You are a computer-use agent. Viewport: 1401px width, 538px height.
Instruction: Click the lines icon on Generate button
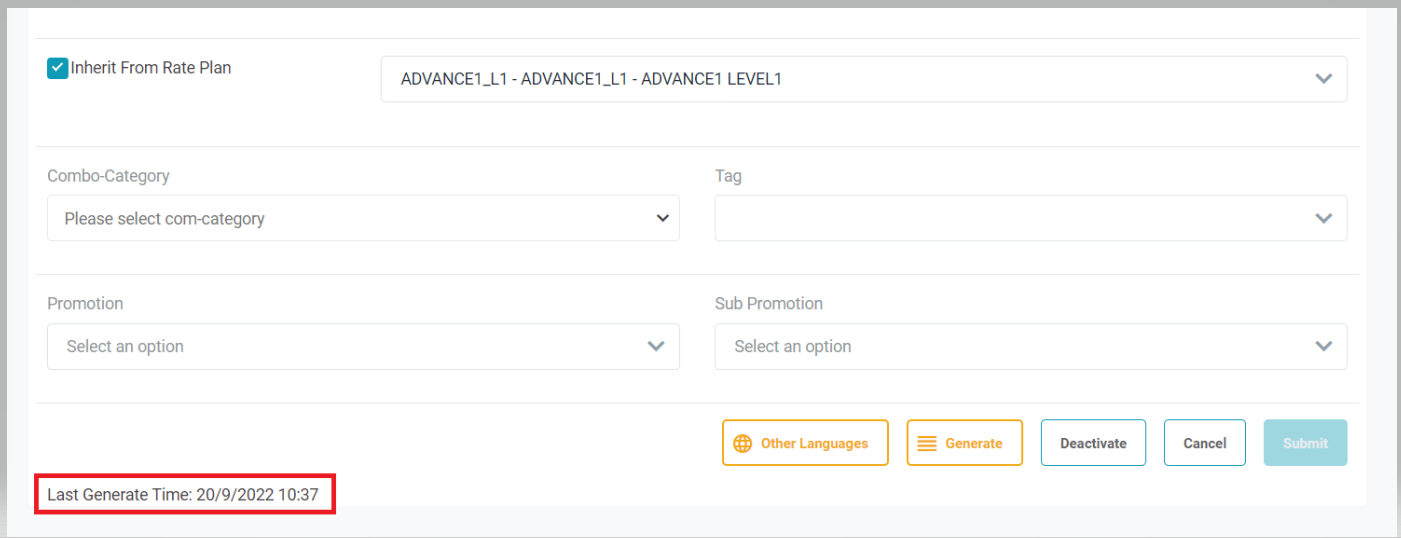tap(927, 443)
